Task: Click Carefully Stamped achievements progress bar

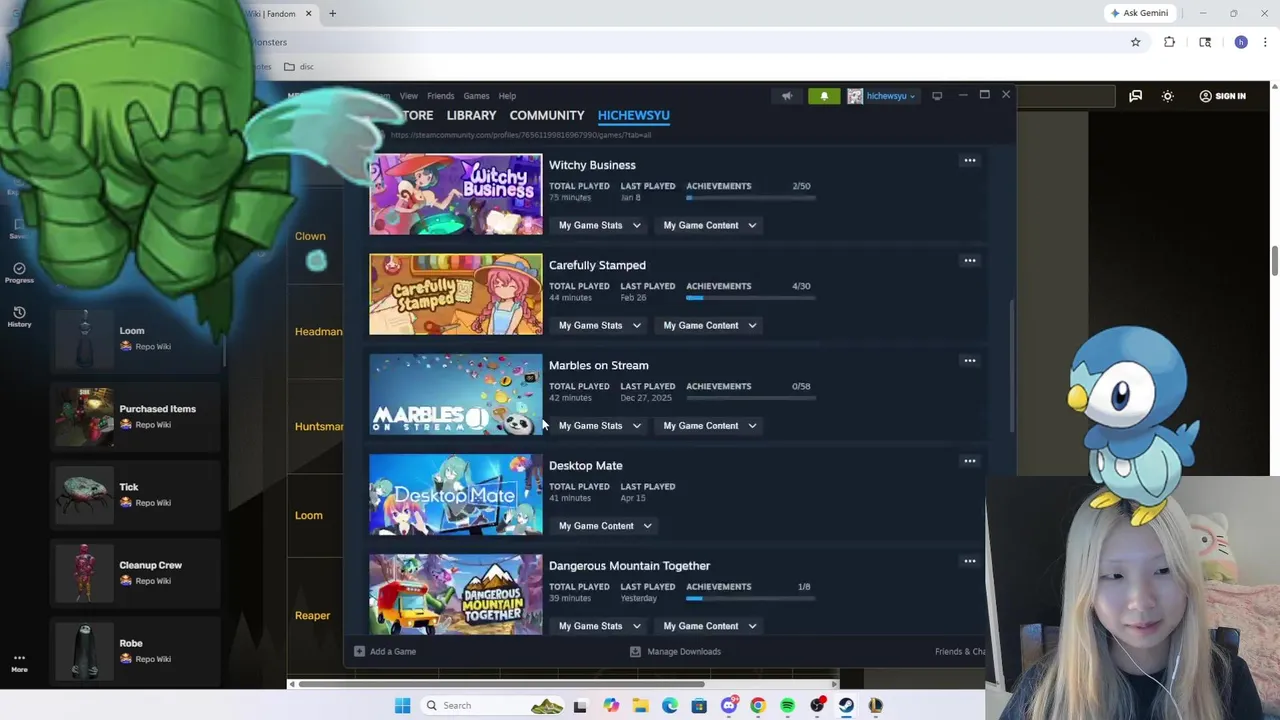Action: pyautogui.click(x=750, y=298)
